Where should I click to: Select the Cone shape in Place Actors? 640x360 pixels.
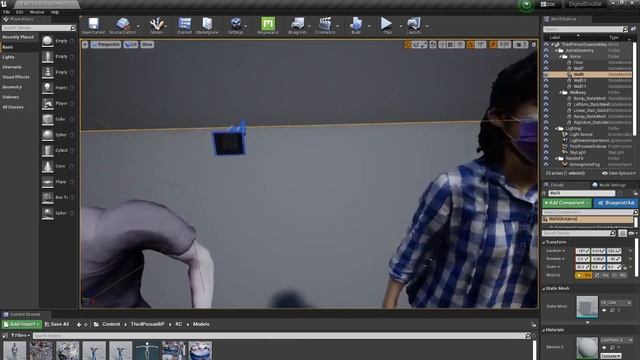[48, 166]
